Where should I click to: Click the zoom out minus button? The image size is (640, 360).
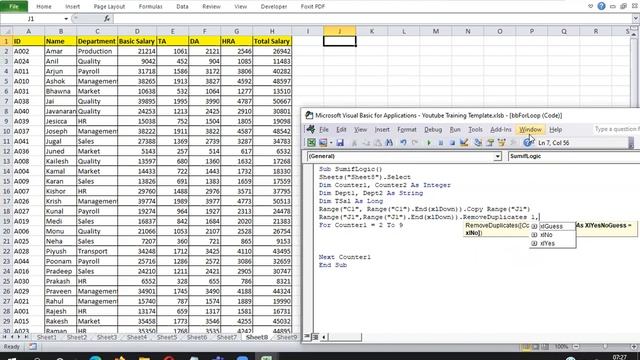coord(576,347)
